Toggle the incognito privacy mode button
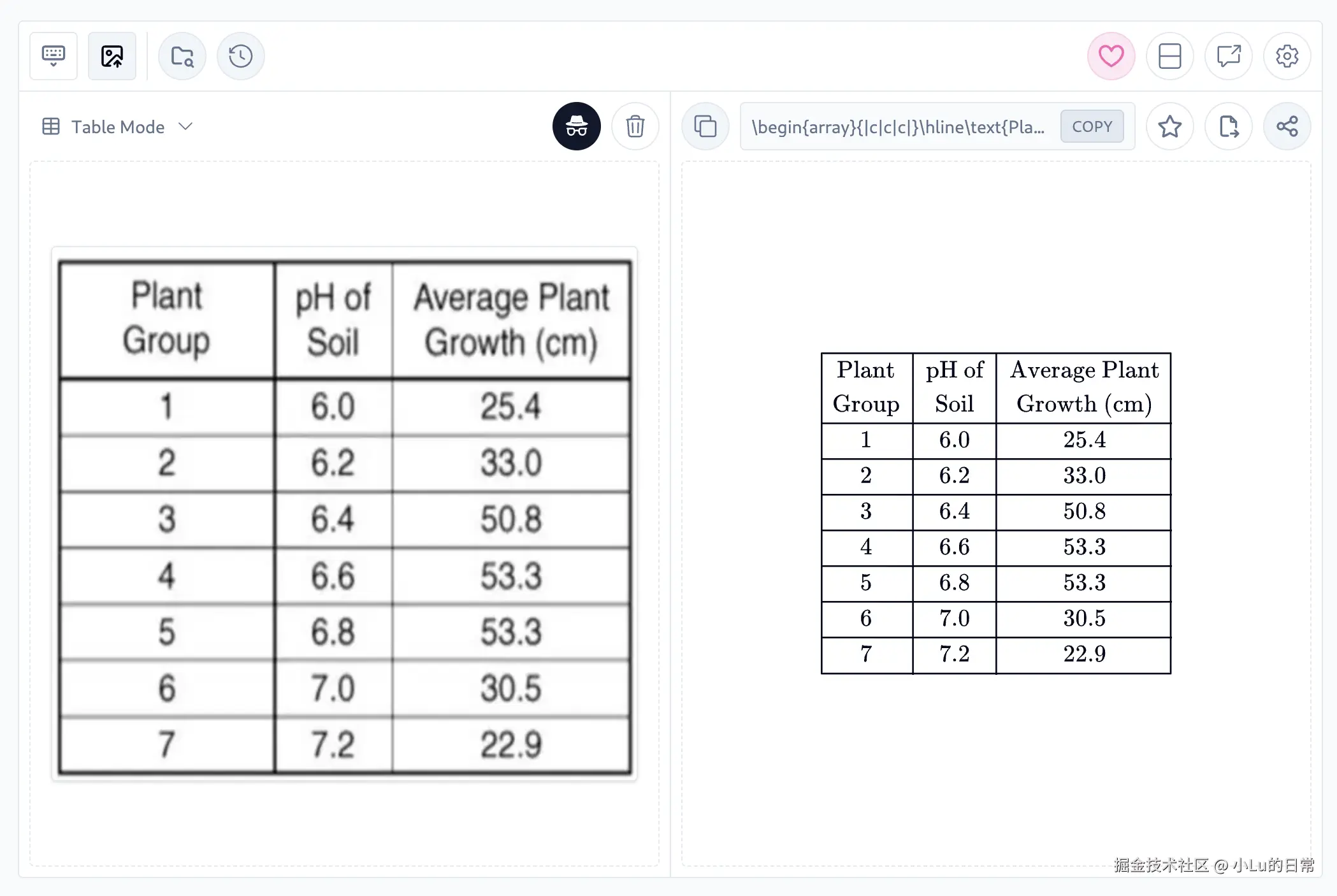 tap(576, 126)
